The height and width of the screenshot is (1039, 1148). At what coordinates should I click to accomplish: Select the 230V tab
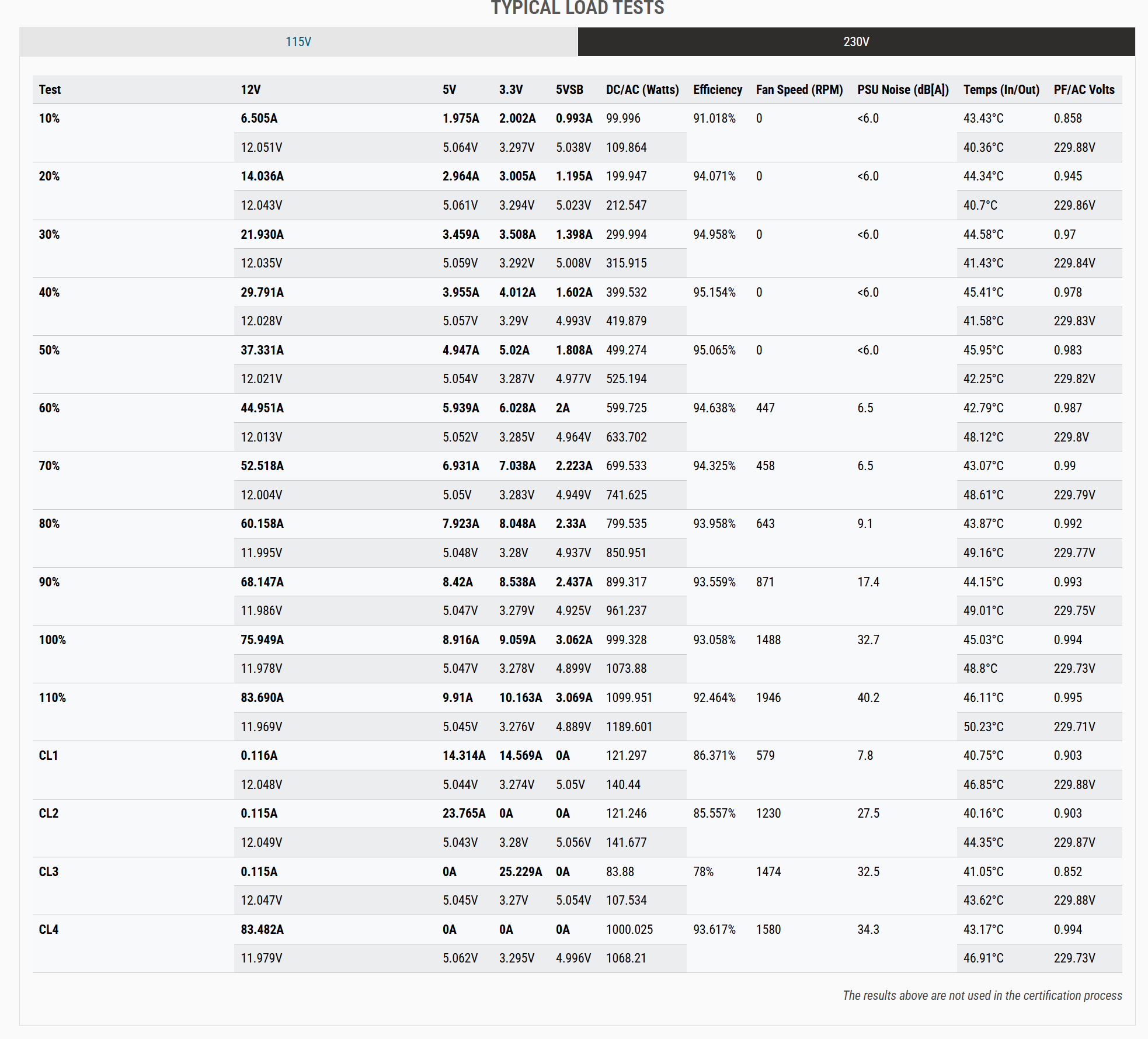(856, 42)
